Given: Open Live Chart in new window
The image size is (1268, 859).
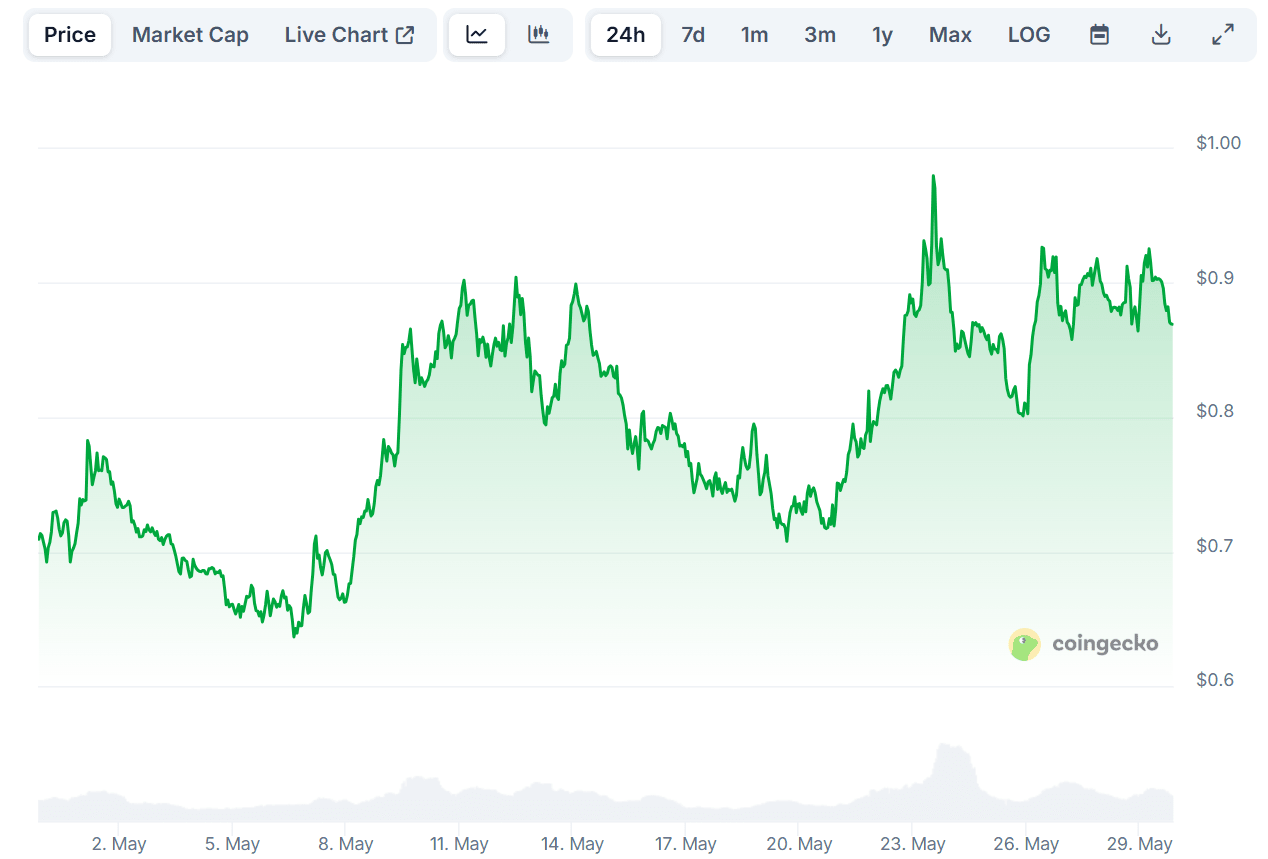Looking at the screenshot, I should tap(349, 35).
